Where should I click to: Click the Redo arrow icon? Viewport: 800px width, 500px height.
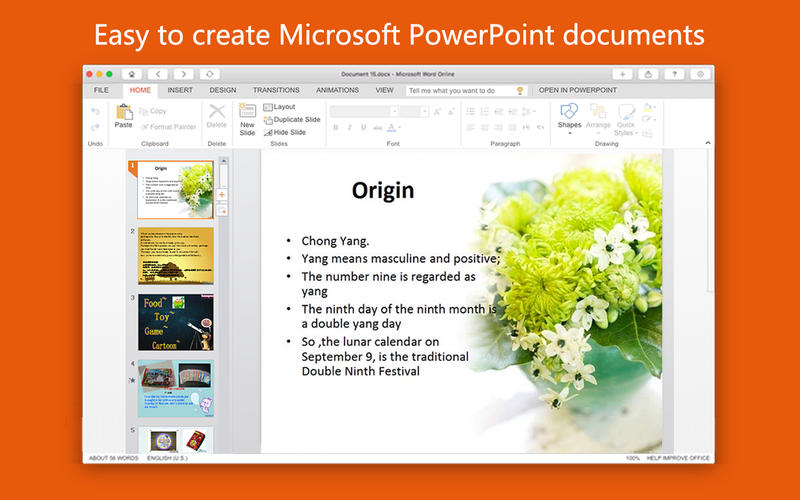pyautogui.click(x=95, y=127)
